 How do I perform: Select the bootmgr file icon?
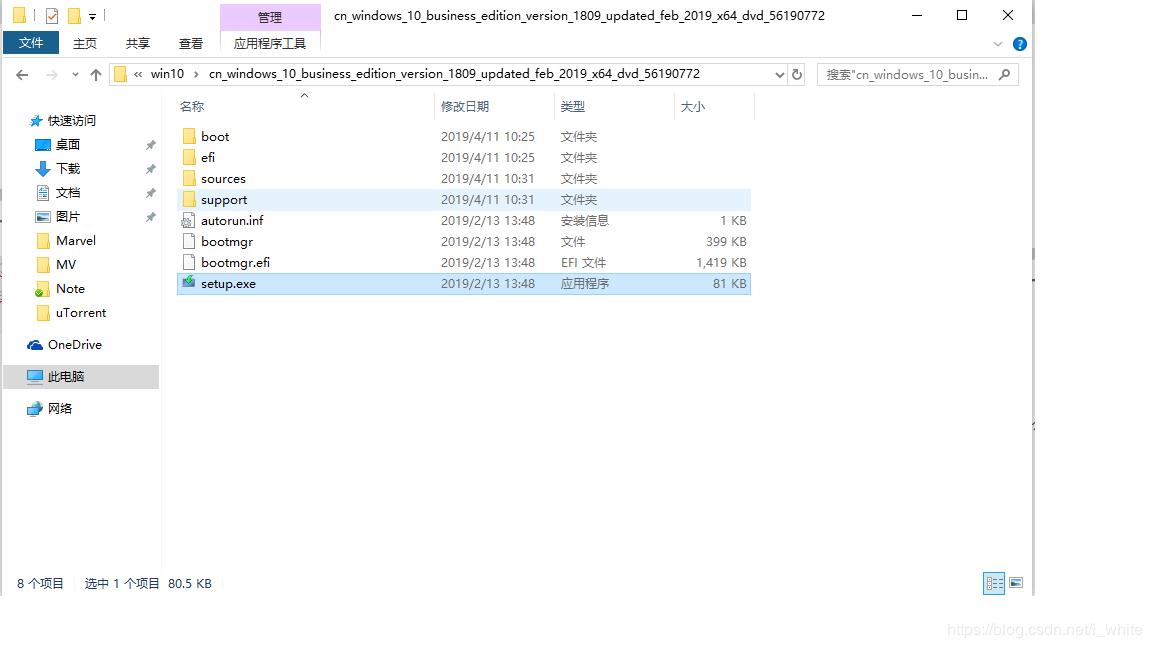click(x=189, y=242)
